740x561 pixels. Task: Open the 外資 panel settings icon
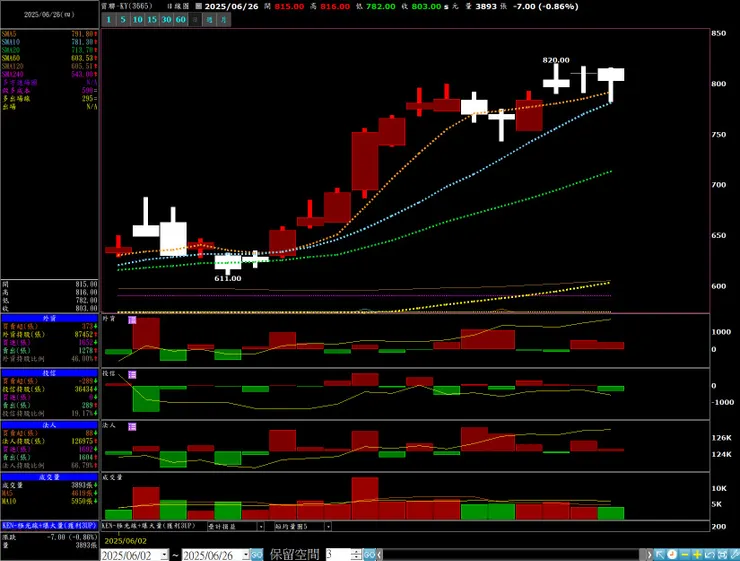[x=132, y=320]
